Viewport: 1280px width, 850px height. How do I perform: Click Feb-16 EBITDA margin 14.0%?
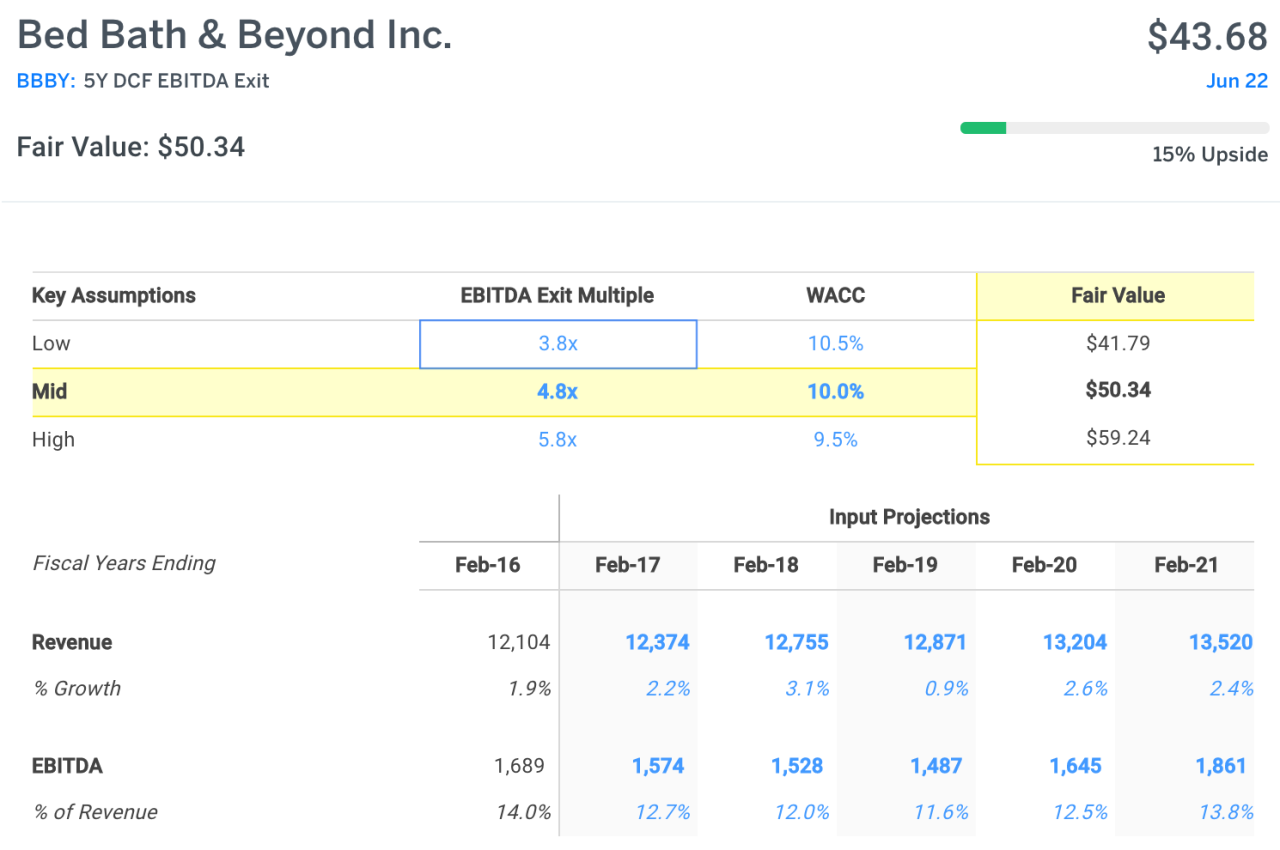pyautogui.click(x=524, y=812)
